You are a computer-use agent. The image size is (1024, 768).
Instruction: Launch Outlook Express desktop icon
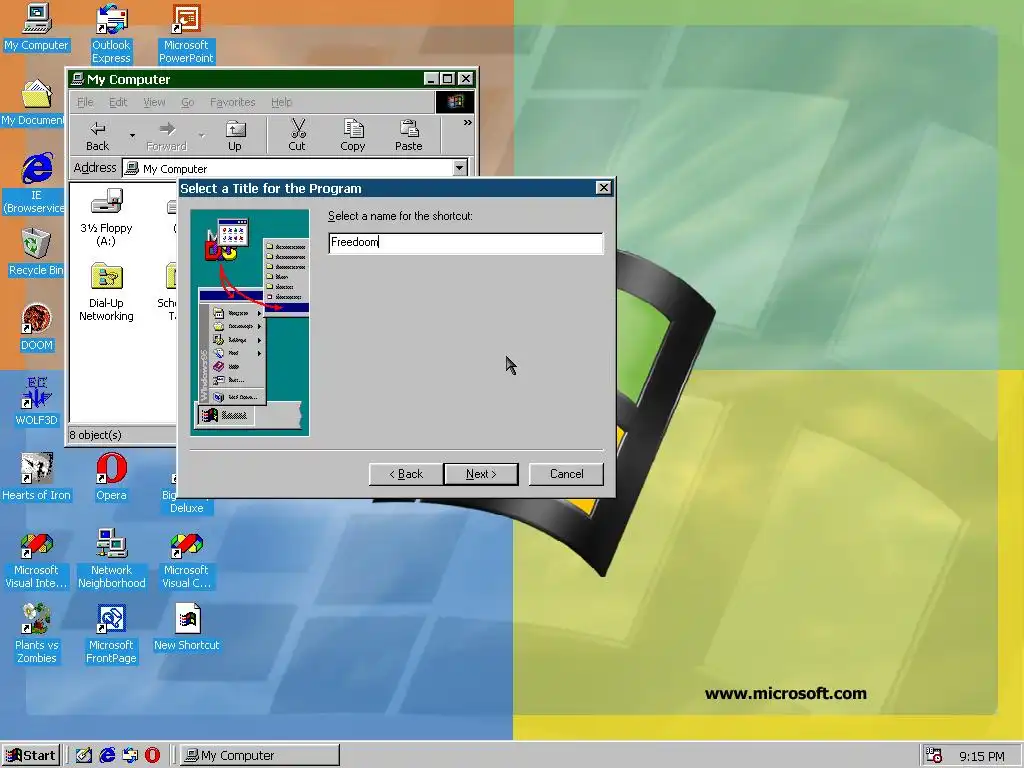point(111,33)
